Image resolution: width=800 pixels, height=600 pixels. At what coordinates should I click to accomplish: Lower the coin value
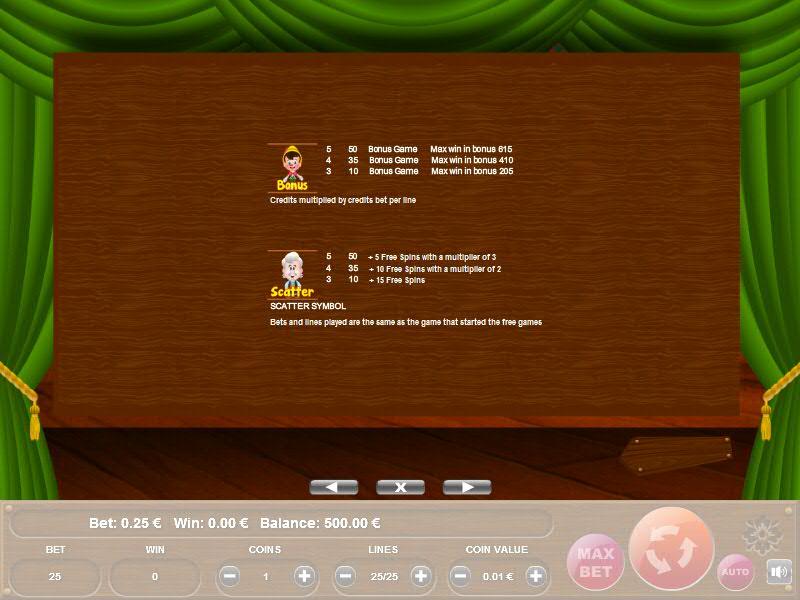[460, 576]
